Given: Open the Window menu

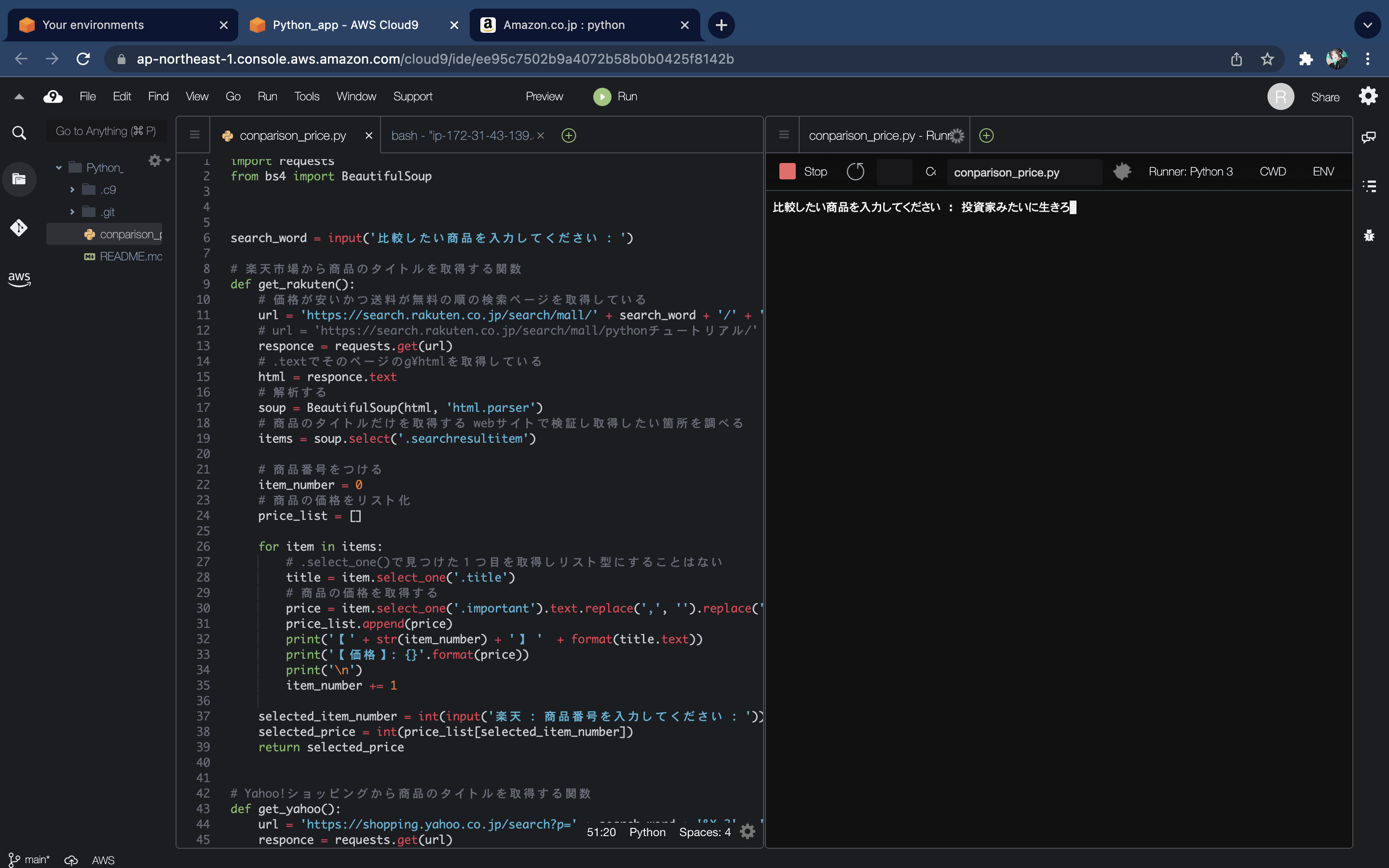Looking at the screenshot, I should (356, 96).
